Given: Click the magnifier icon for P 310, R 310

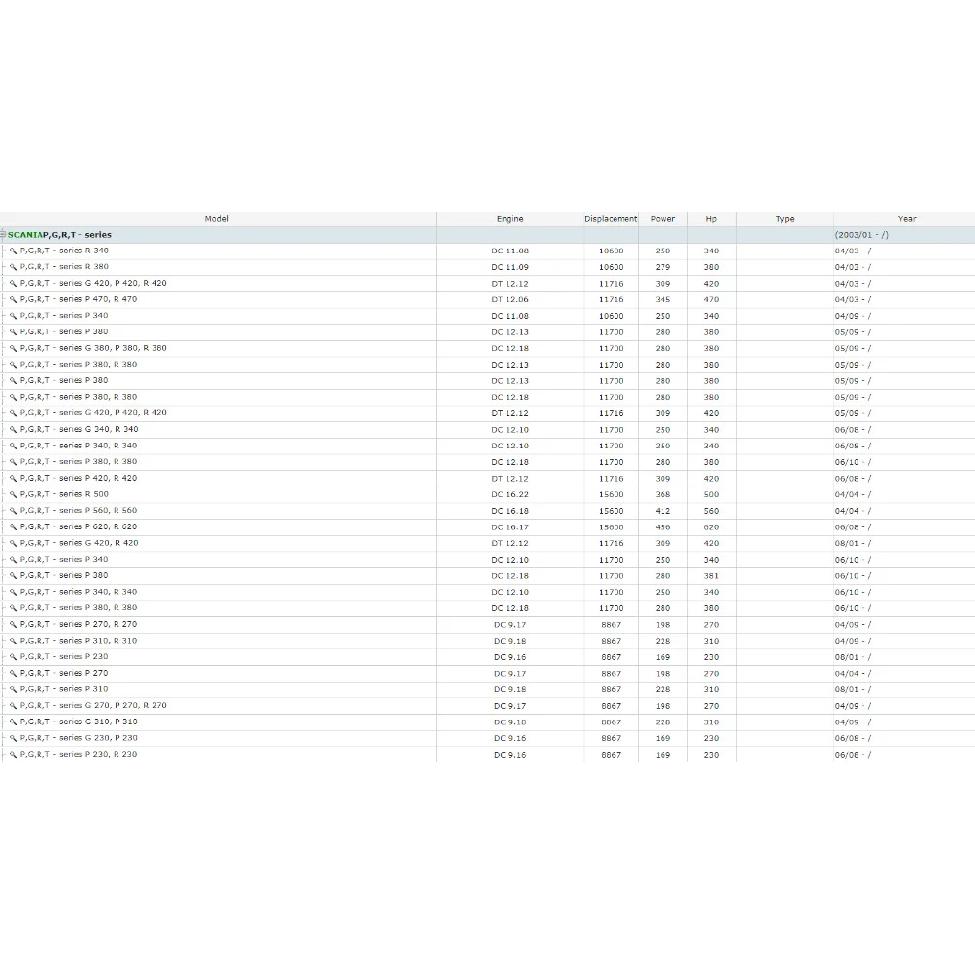Looking at the screenshot, I should click(13, 640).
